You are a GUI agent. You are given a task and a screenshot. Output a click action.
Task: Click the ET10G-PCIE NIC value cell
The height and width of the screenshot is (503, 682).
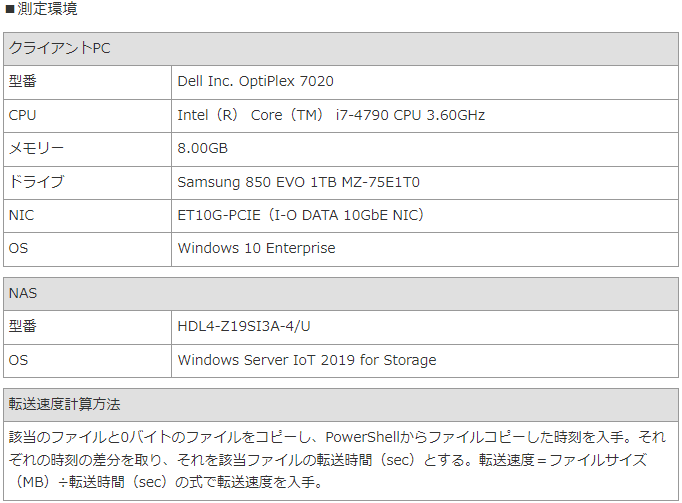(x=425, y=215)
